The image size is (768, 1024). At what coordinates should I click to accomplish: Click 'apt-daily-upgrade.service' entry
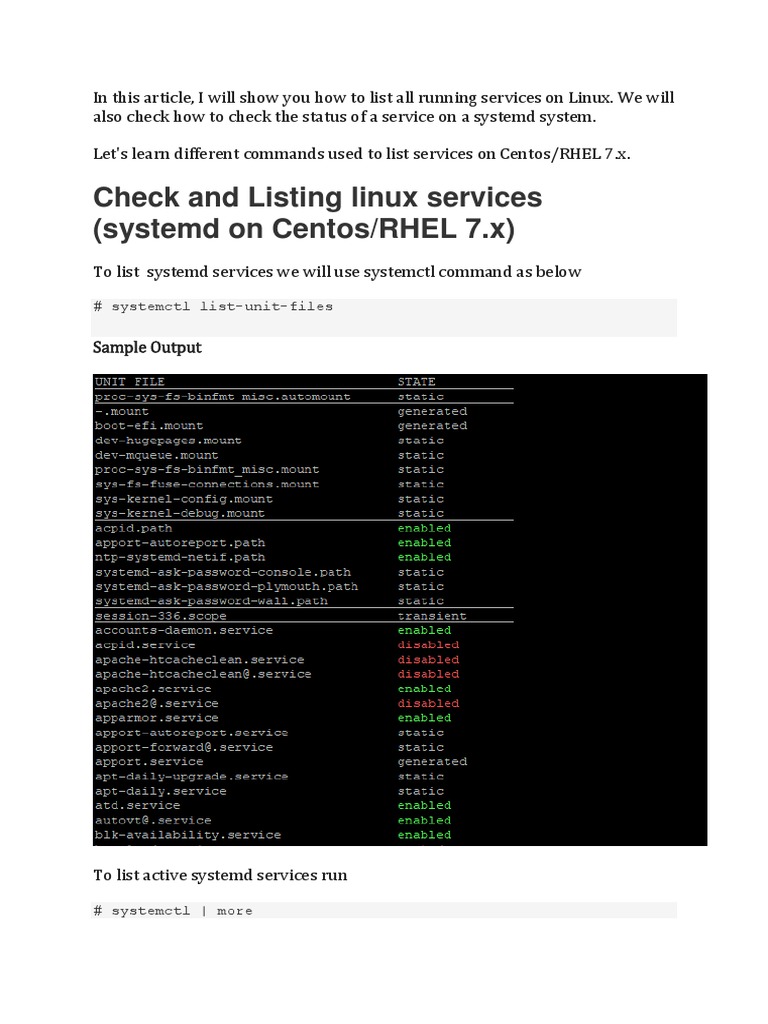pos(191,776)
